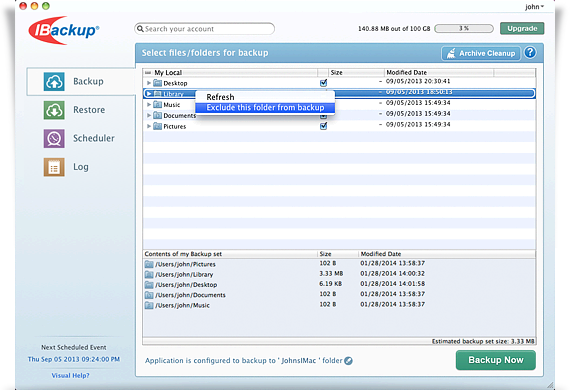This screenshot has height=390, width=570.
Task: Switch to the Backup tab
Action: point(81,81)
